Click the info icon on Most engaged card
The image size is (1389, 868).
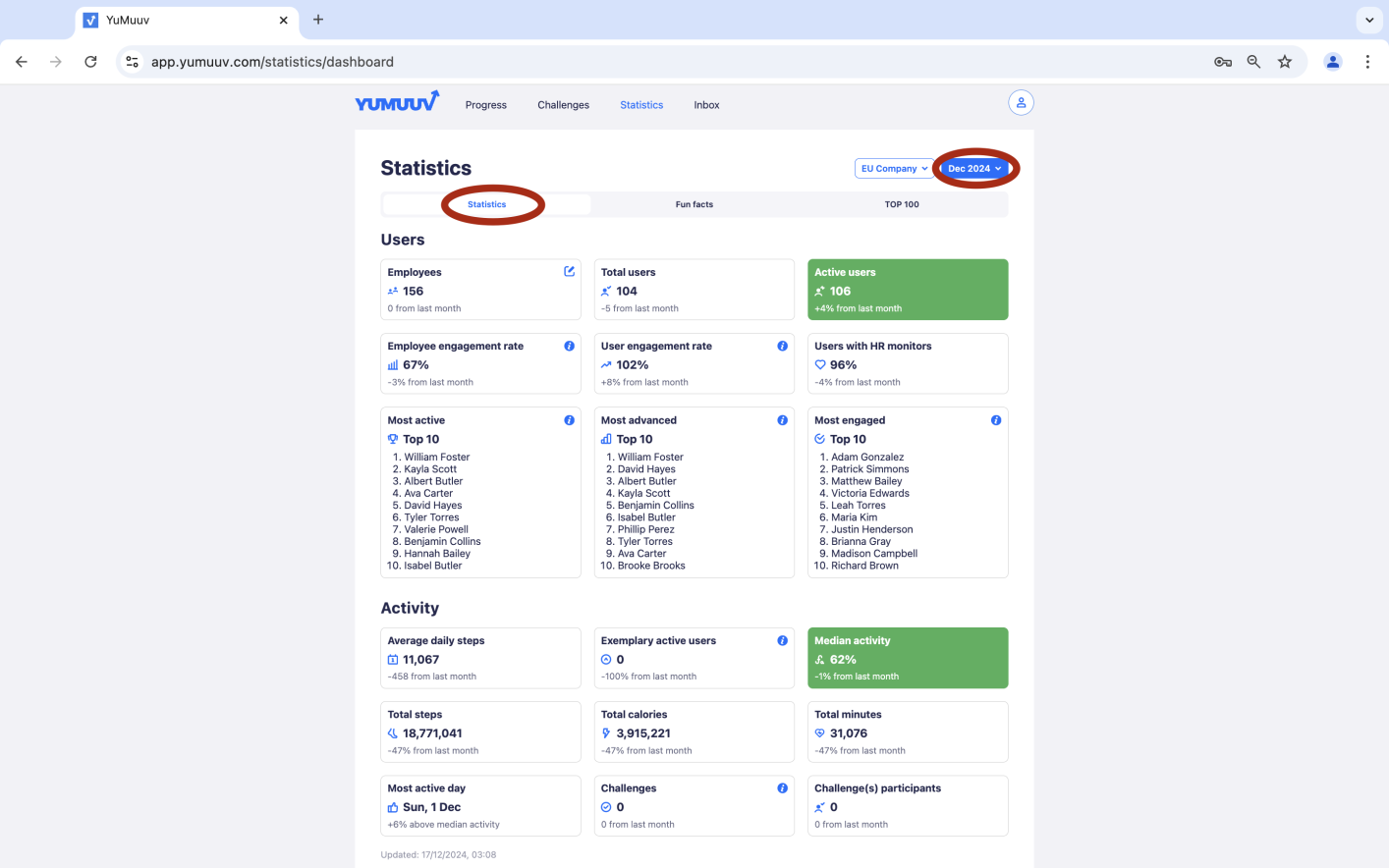[995, 419]
